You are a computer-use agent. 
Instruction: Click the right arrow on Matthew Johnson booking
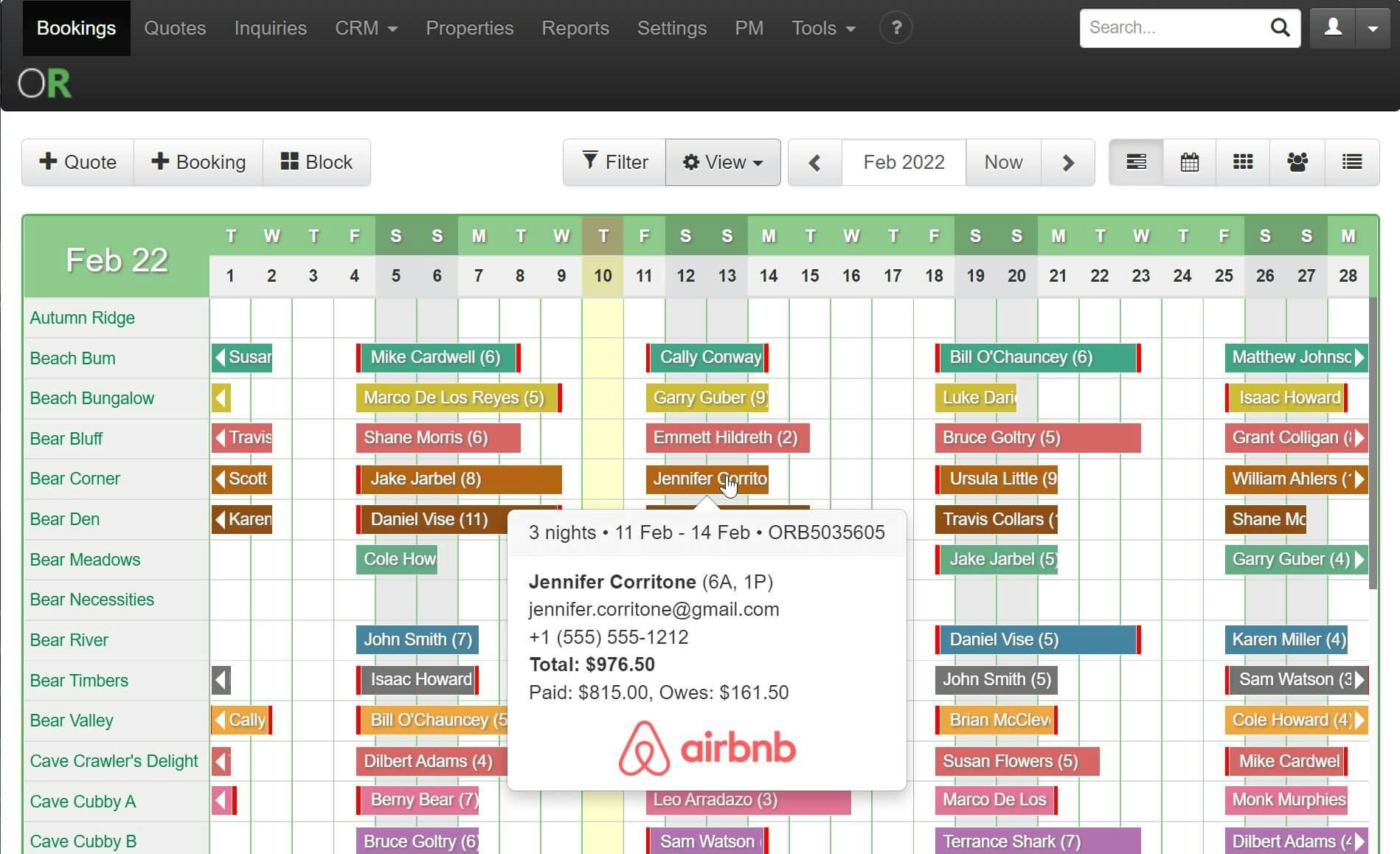1359,358
